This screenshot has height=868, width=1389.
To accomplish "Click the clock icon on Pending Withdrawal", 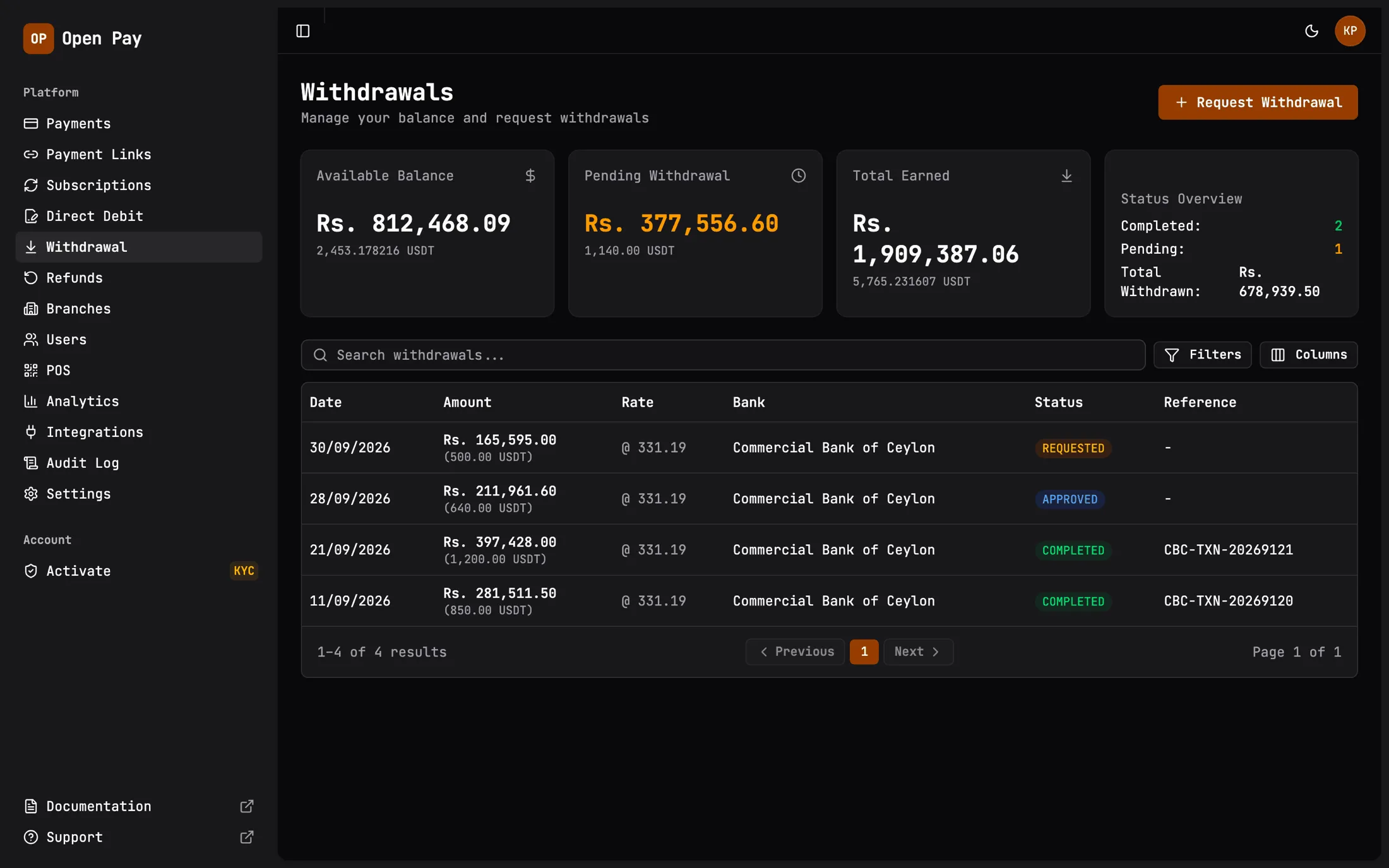I will (799, 175).
